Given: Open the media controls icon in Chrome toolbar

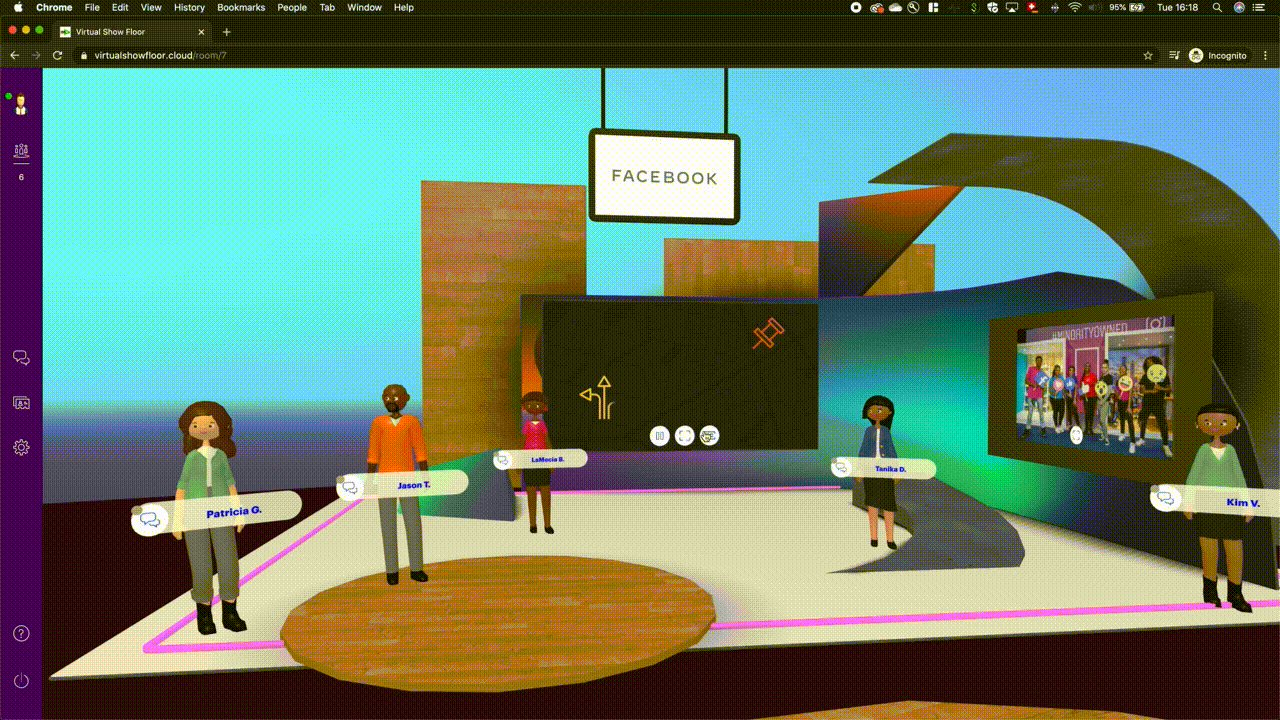Looking at the screenshot, I should (1174, 55).
